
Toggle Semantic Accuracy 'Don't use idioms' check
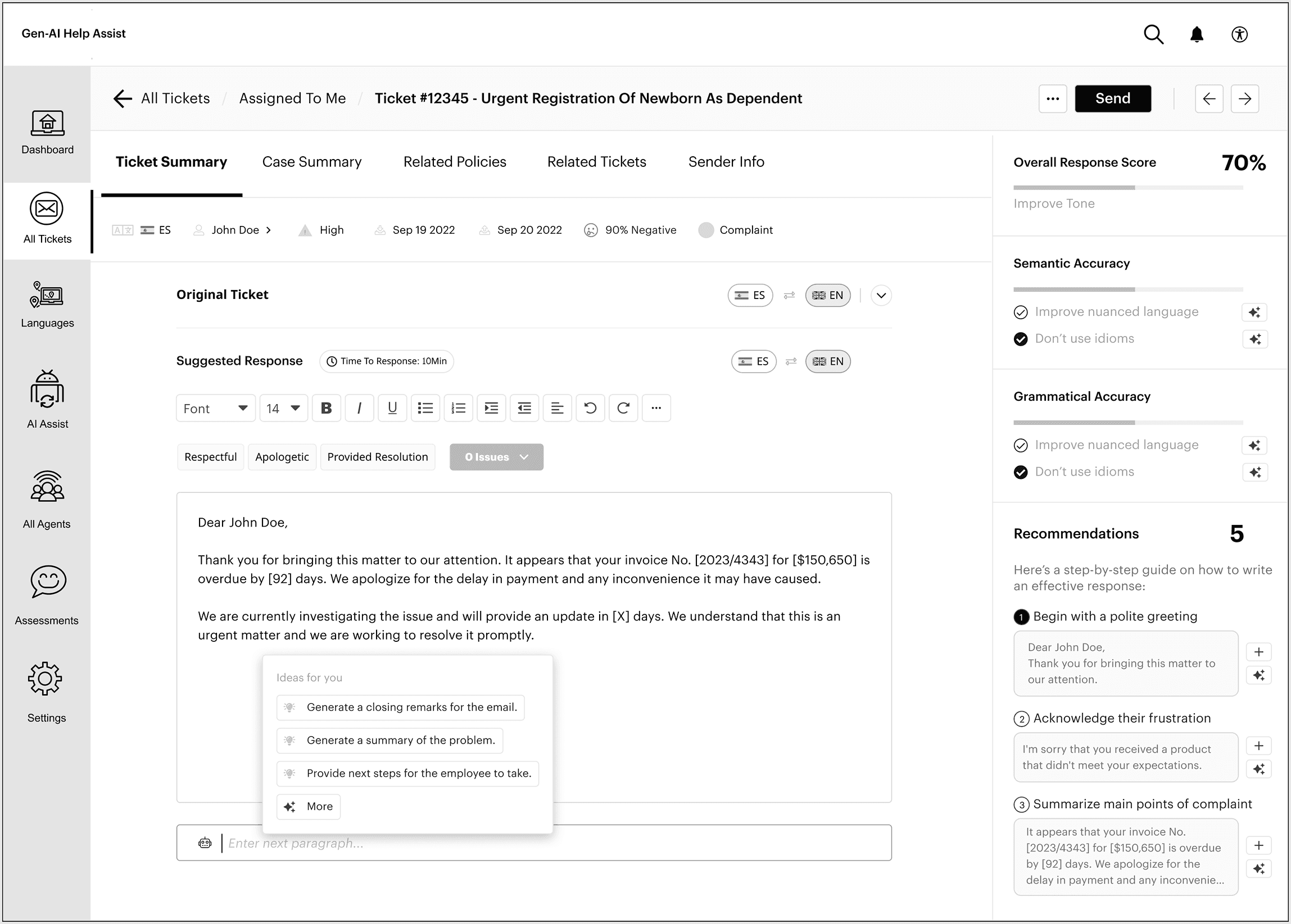click(1021, 339)
